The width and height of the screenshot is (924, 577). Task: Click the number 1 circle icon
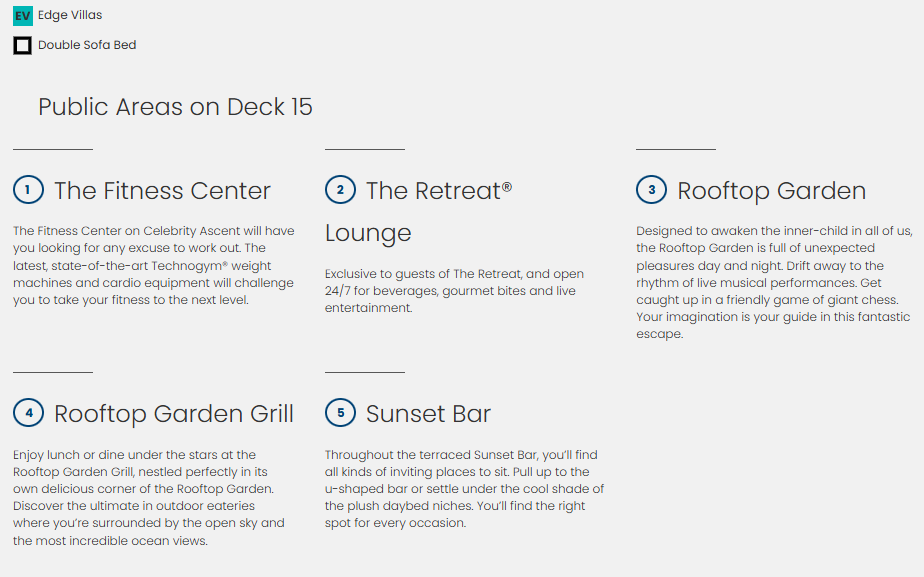click(28, 190)
